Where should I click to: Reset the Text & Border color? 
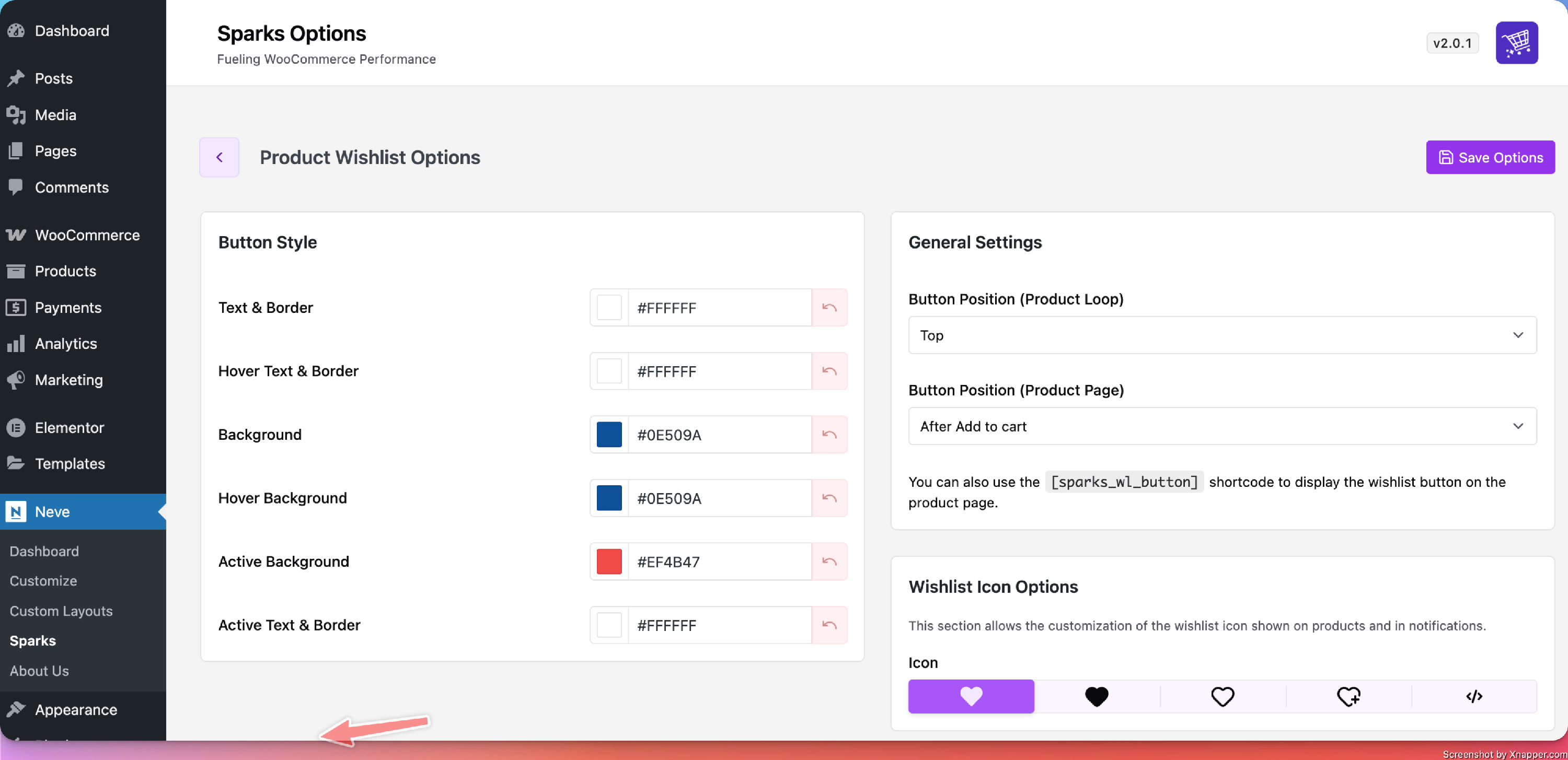point(829,307)
